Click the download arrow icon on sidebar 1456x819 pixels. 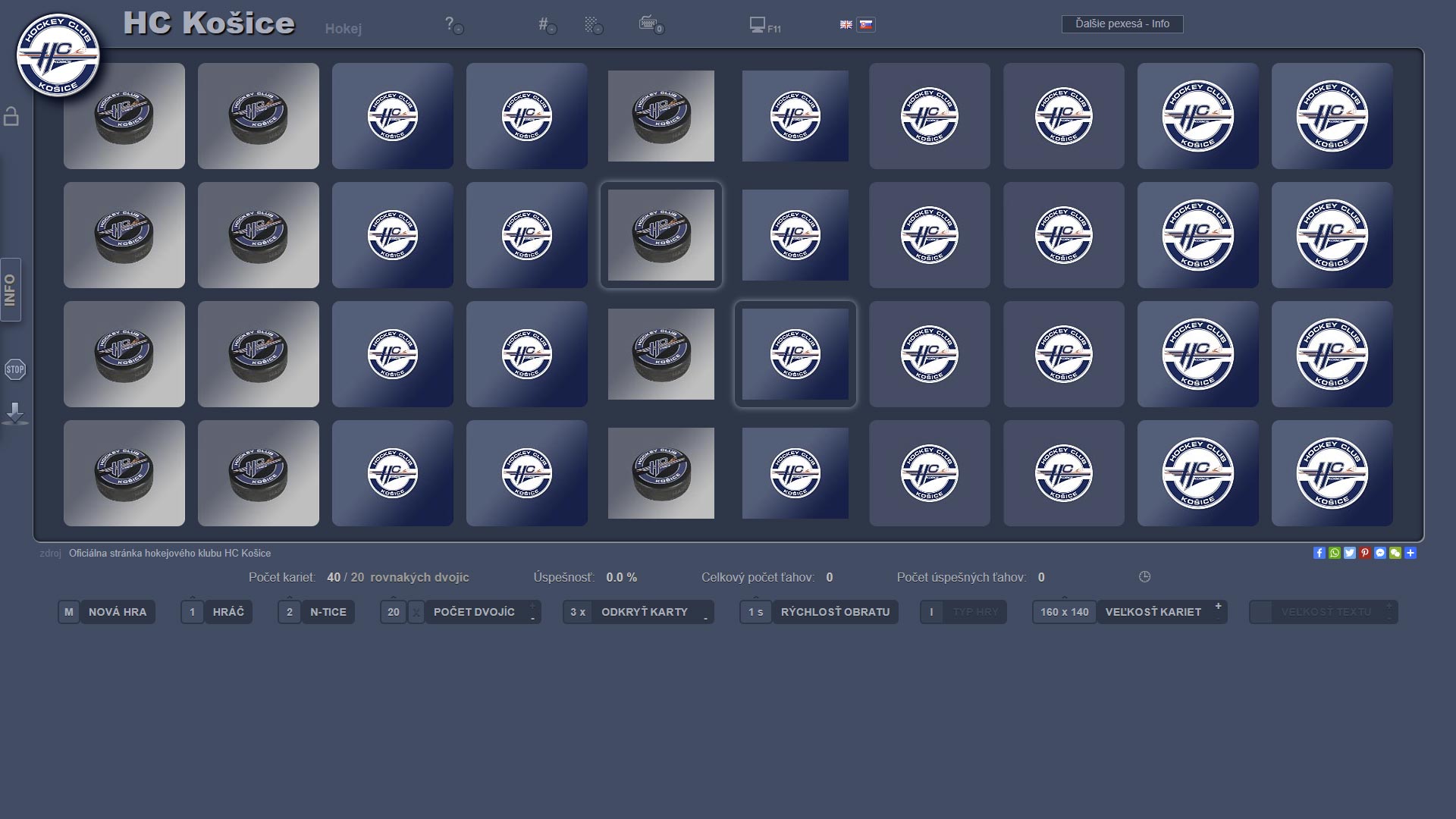(15, 414)
